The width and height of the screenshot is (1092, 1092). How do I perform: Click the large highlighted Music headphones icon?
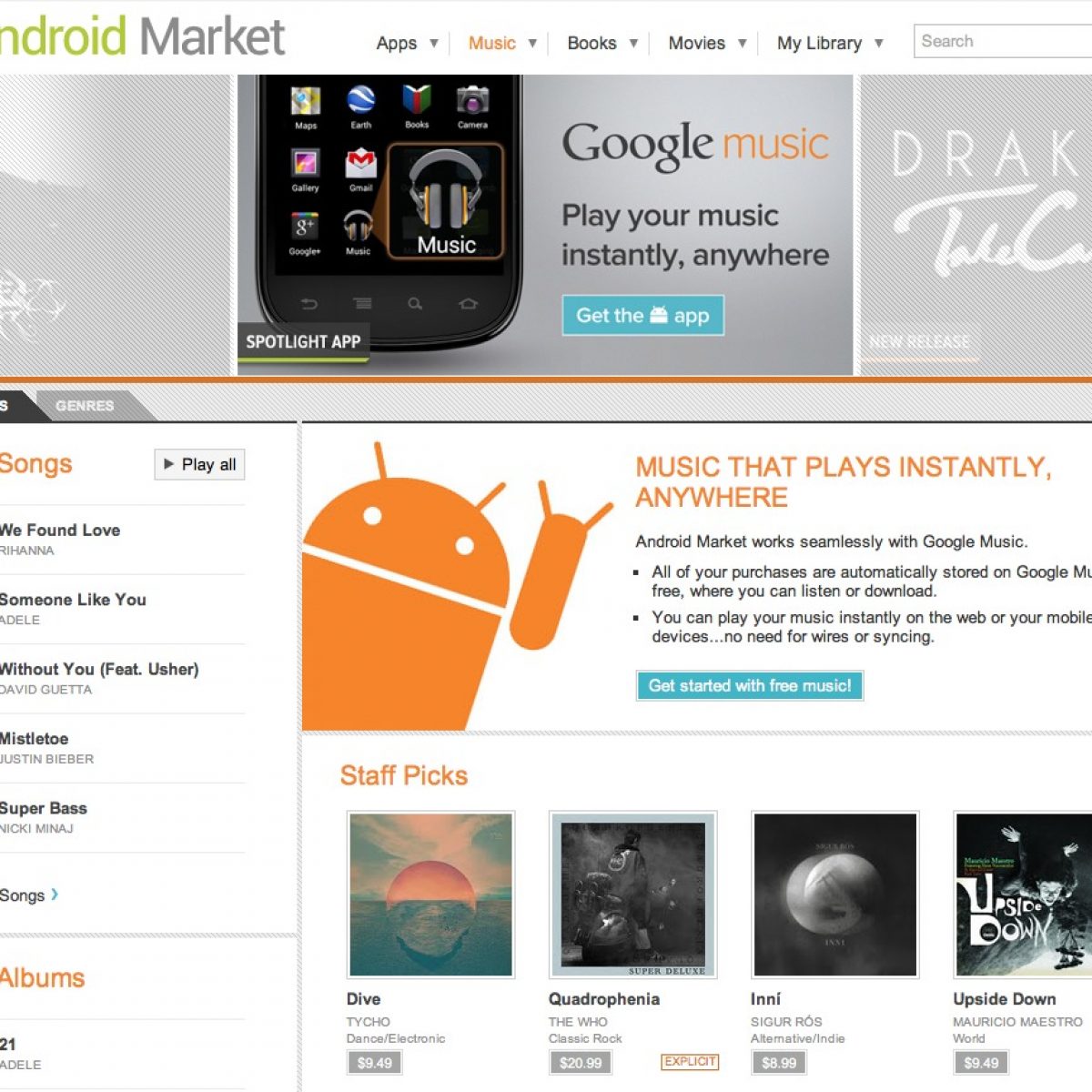446,200
